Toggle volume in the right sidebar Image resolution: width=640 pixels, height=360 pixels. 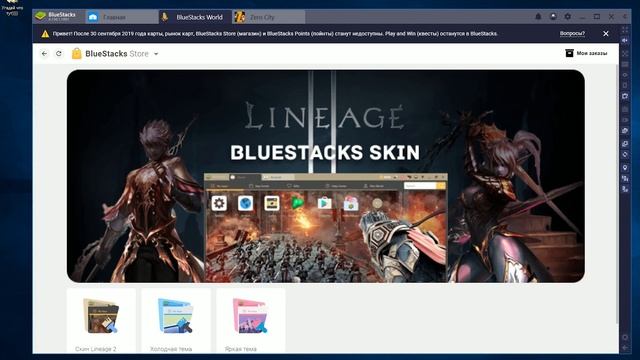coord(625,40)
